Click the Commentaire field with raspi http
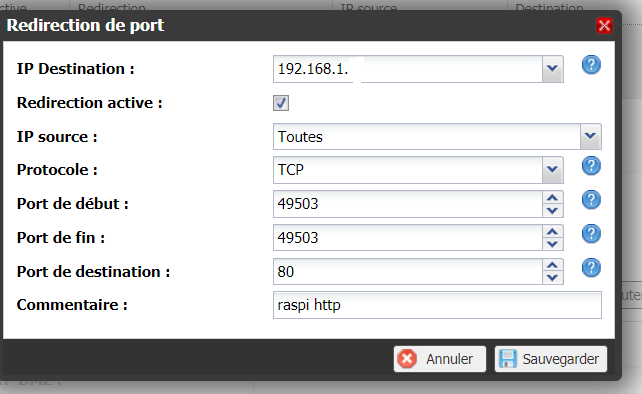Screen dimensions: 642x394 tap(437, 305)
